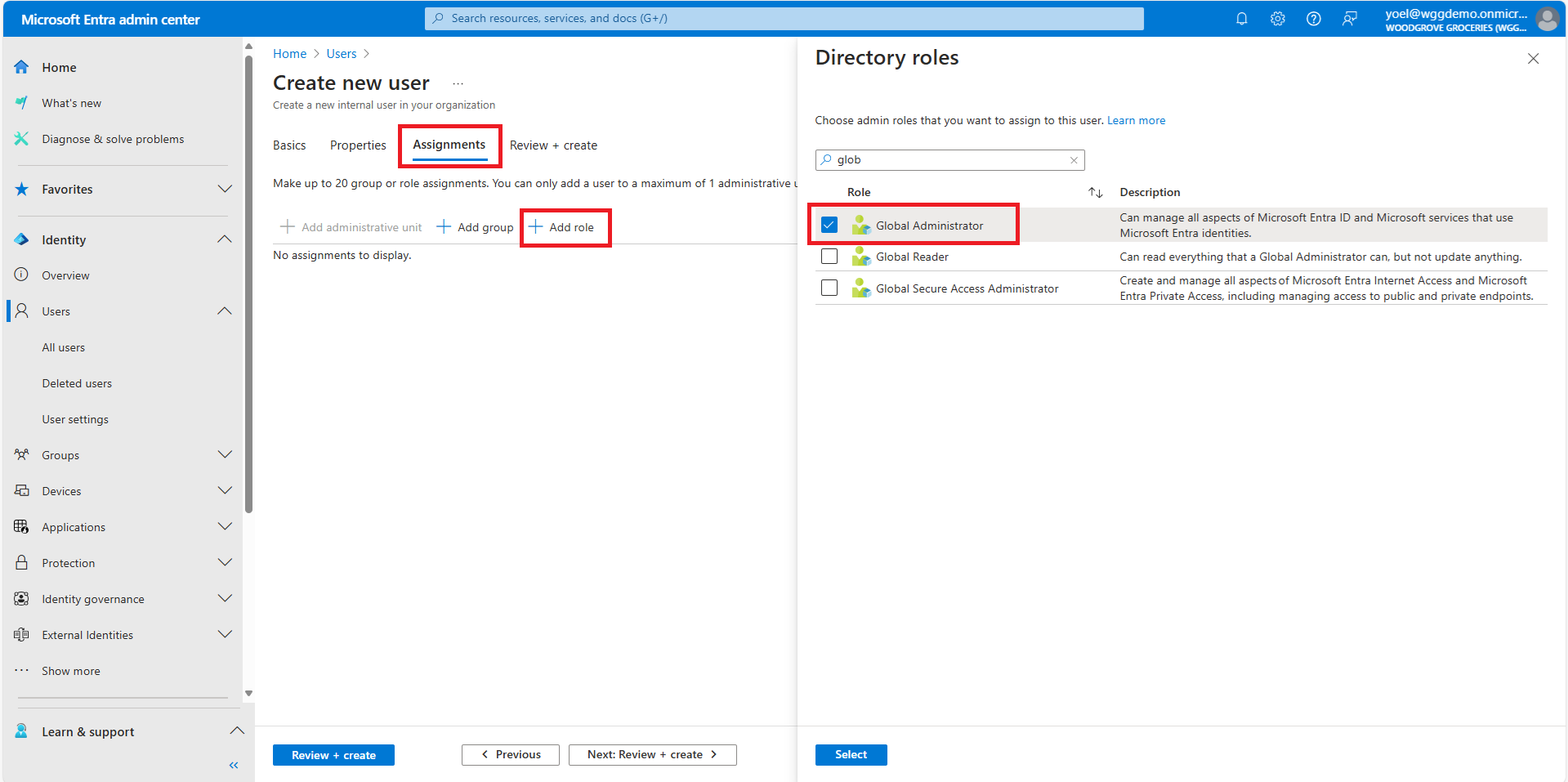Check Global Secure Access Administrator checkbox
Viewport: 1568px width, 782px height.
point(829,288)
